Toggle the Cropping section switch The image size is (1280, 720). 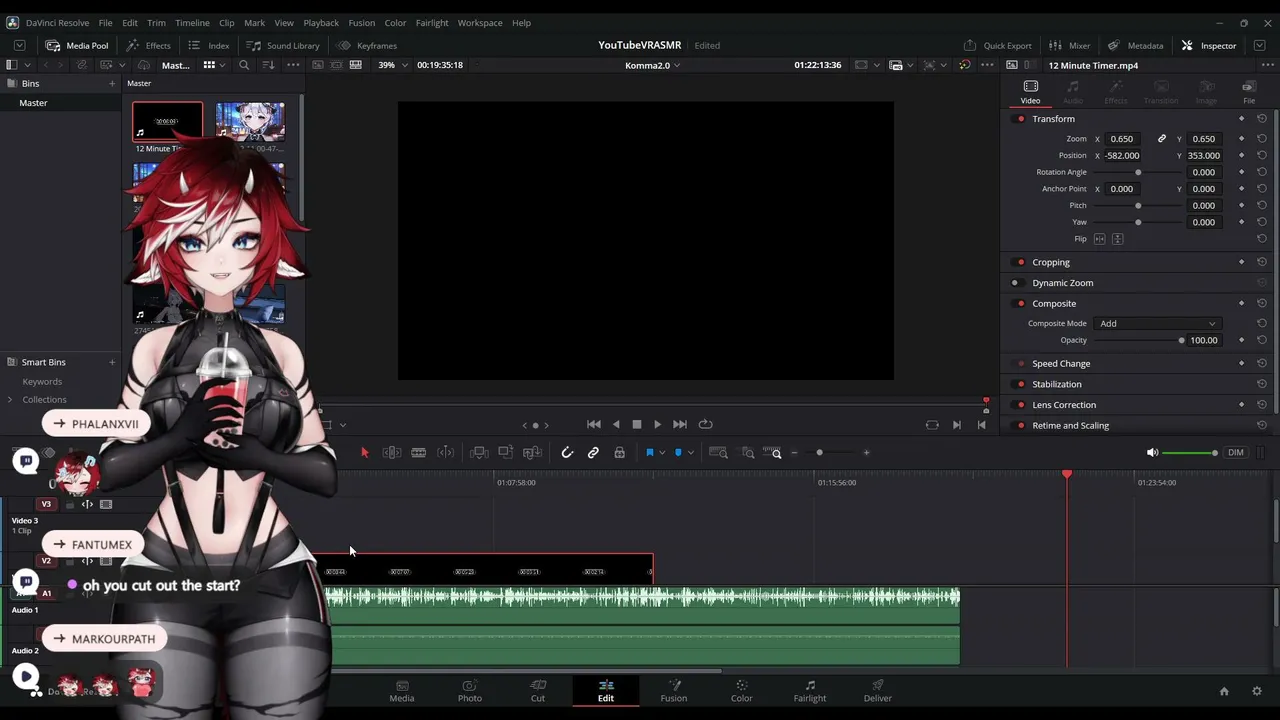(1020, 262)
